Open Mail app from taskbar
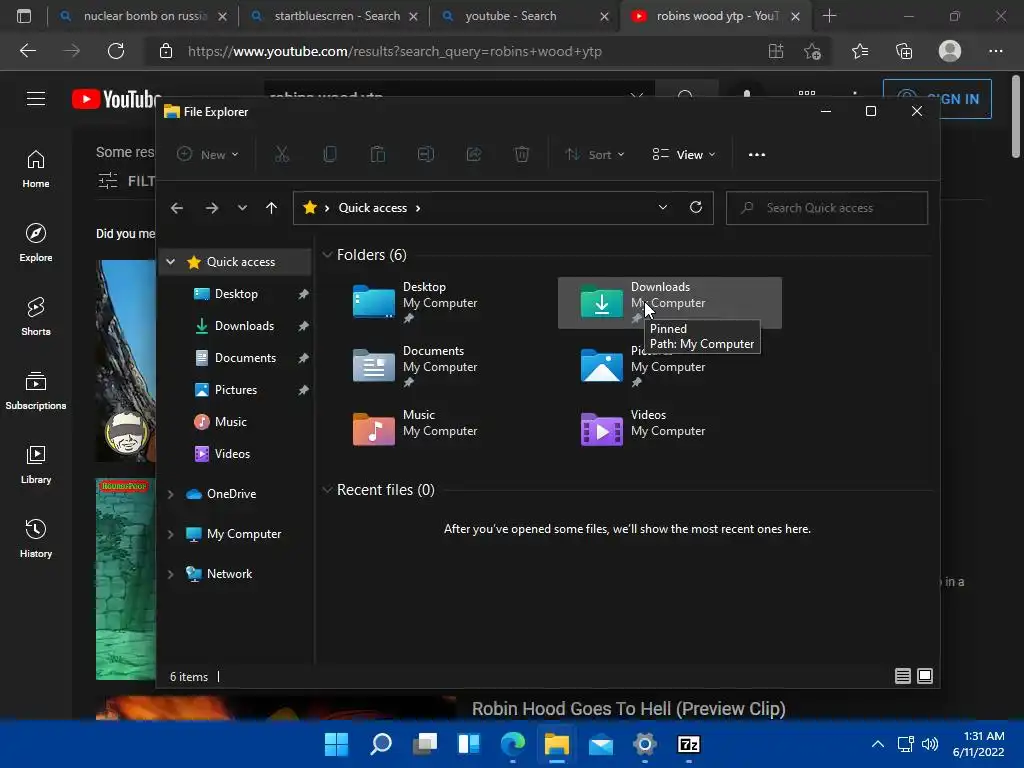1024x768 pixels. pyautogui.click(x=601, y=744)
